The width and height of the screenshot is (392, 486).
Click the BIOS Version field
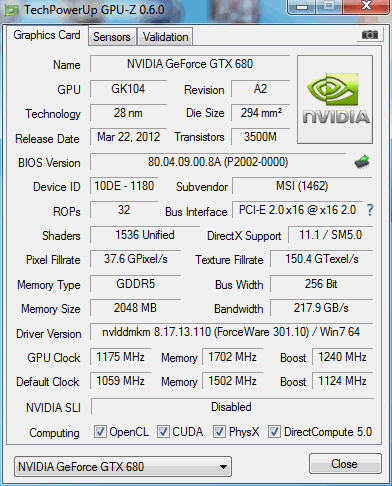(218, 162)
